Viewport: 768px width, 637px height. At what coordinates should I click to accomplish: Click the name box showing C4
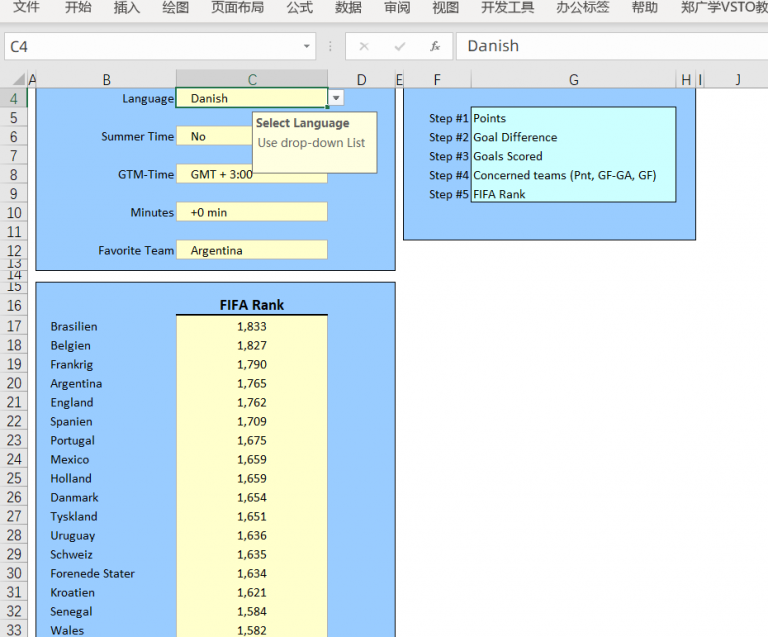coord(150,46)
